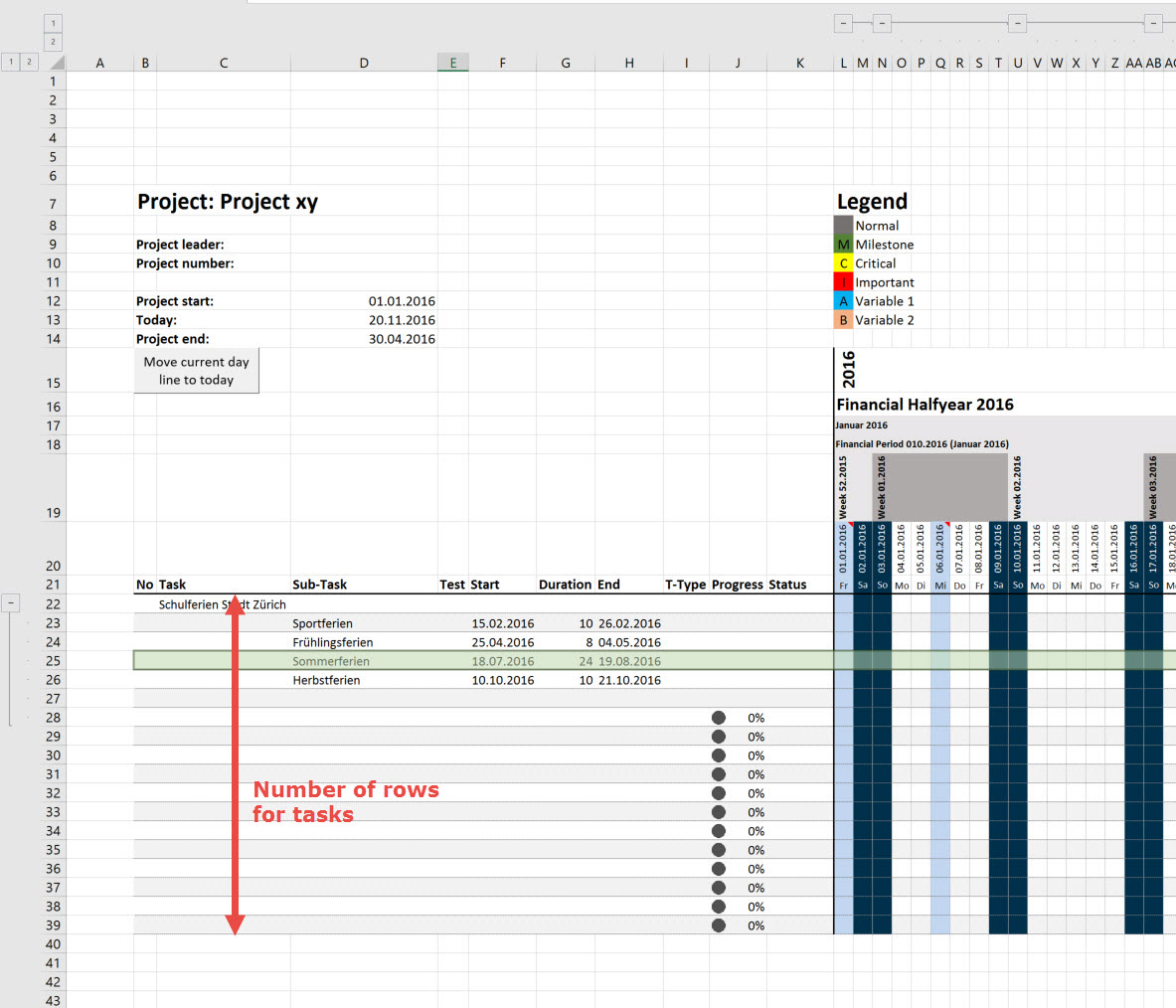
Task: Click the Legend heading cell
Action: coord(872,201)
